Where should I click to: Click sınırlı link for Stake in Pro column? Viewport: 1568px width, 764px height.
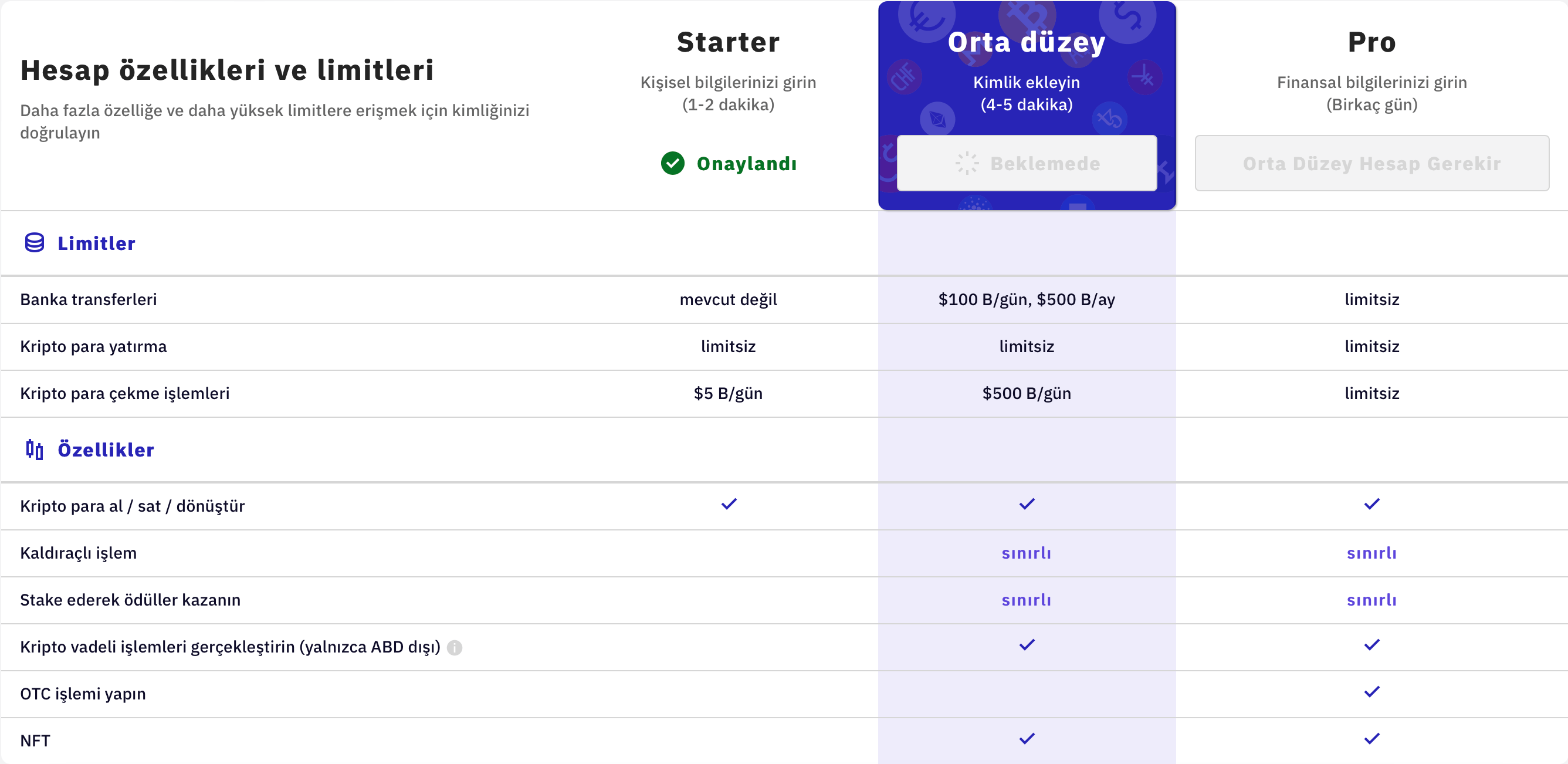coord(1371,600)
